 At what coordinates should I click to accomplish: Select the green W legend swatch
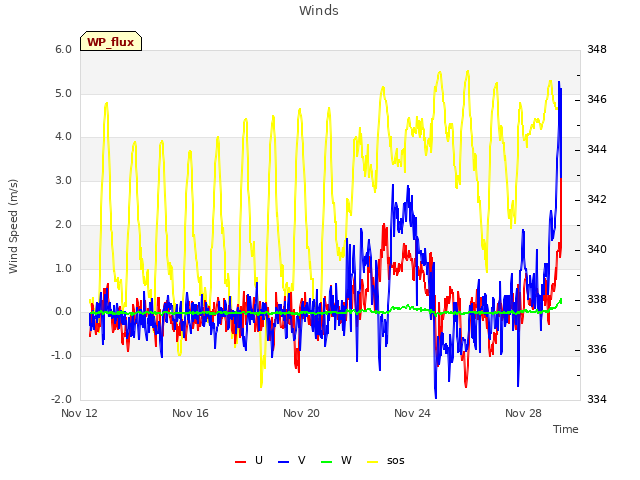[327, 462]
